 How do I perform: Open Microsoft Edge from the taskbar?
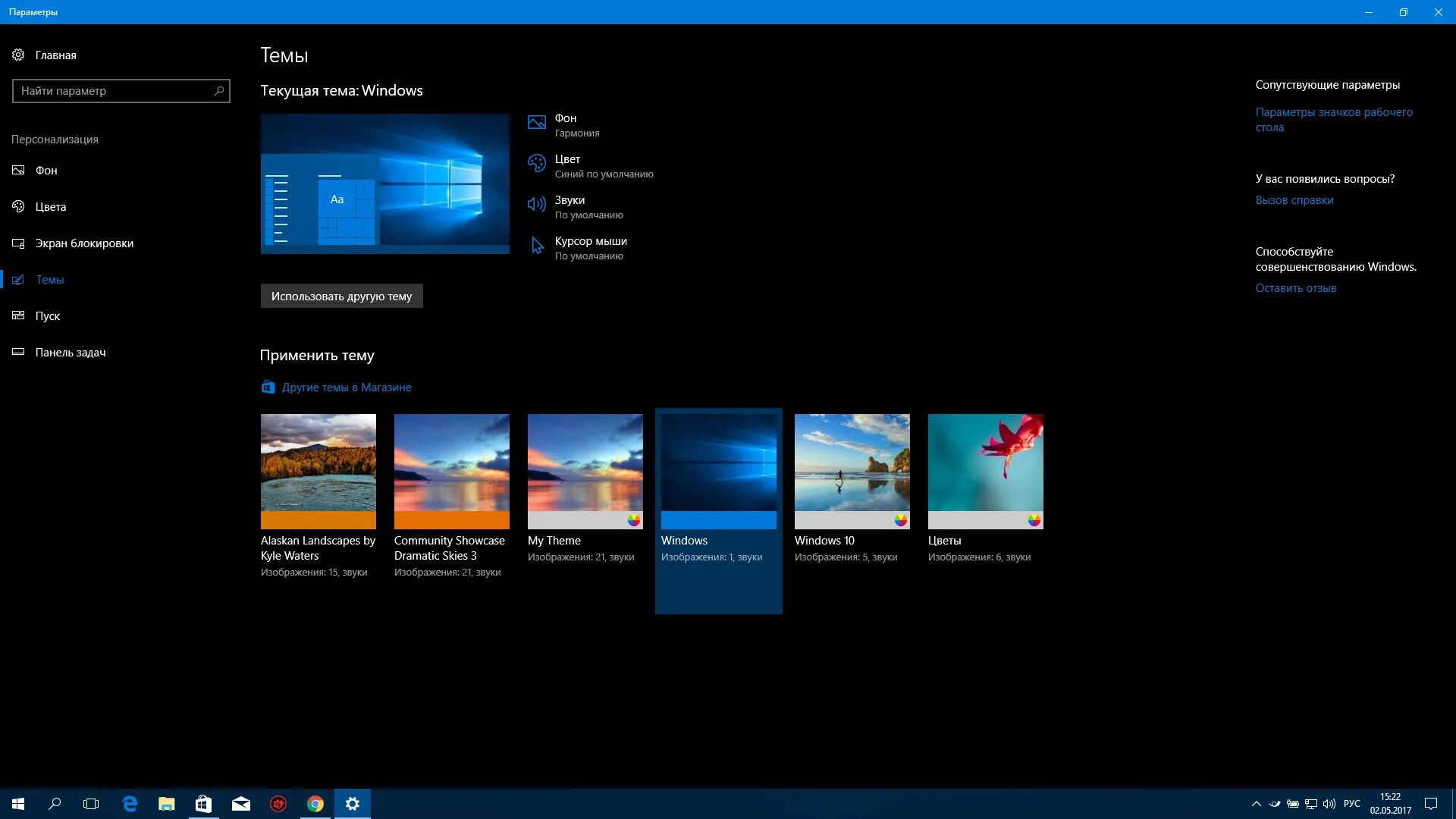click(130, 804)
